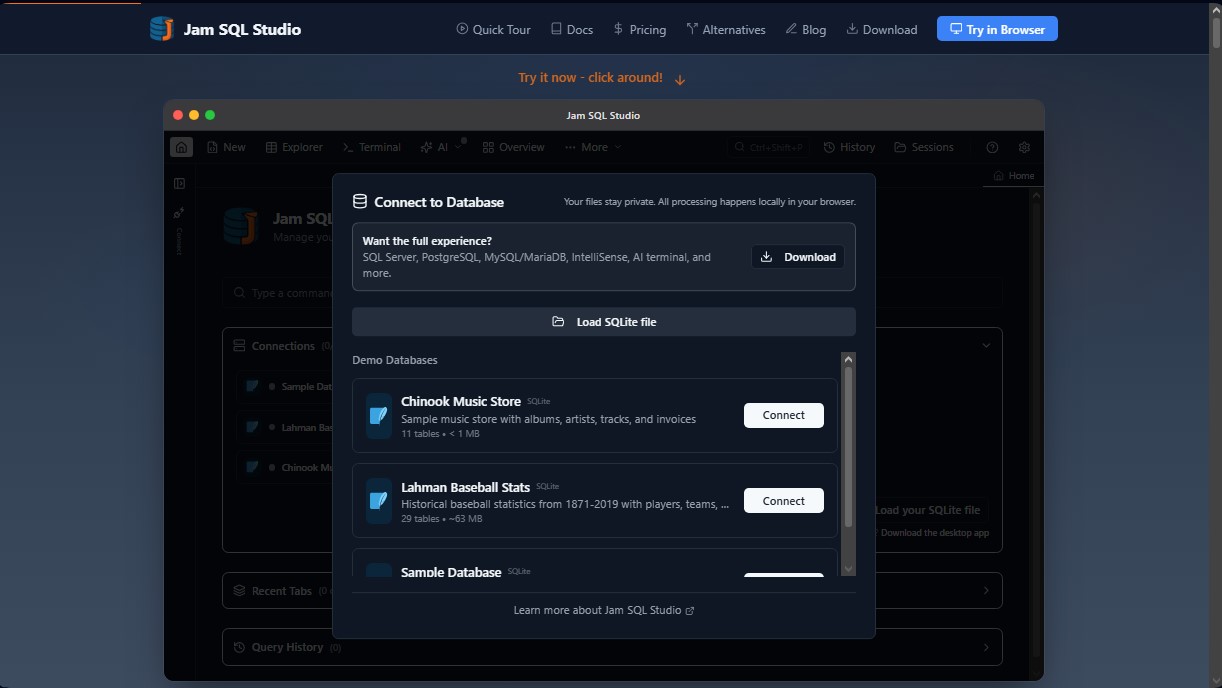Click the Demo Databases list scrollbar

tap(848, 445)
